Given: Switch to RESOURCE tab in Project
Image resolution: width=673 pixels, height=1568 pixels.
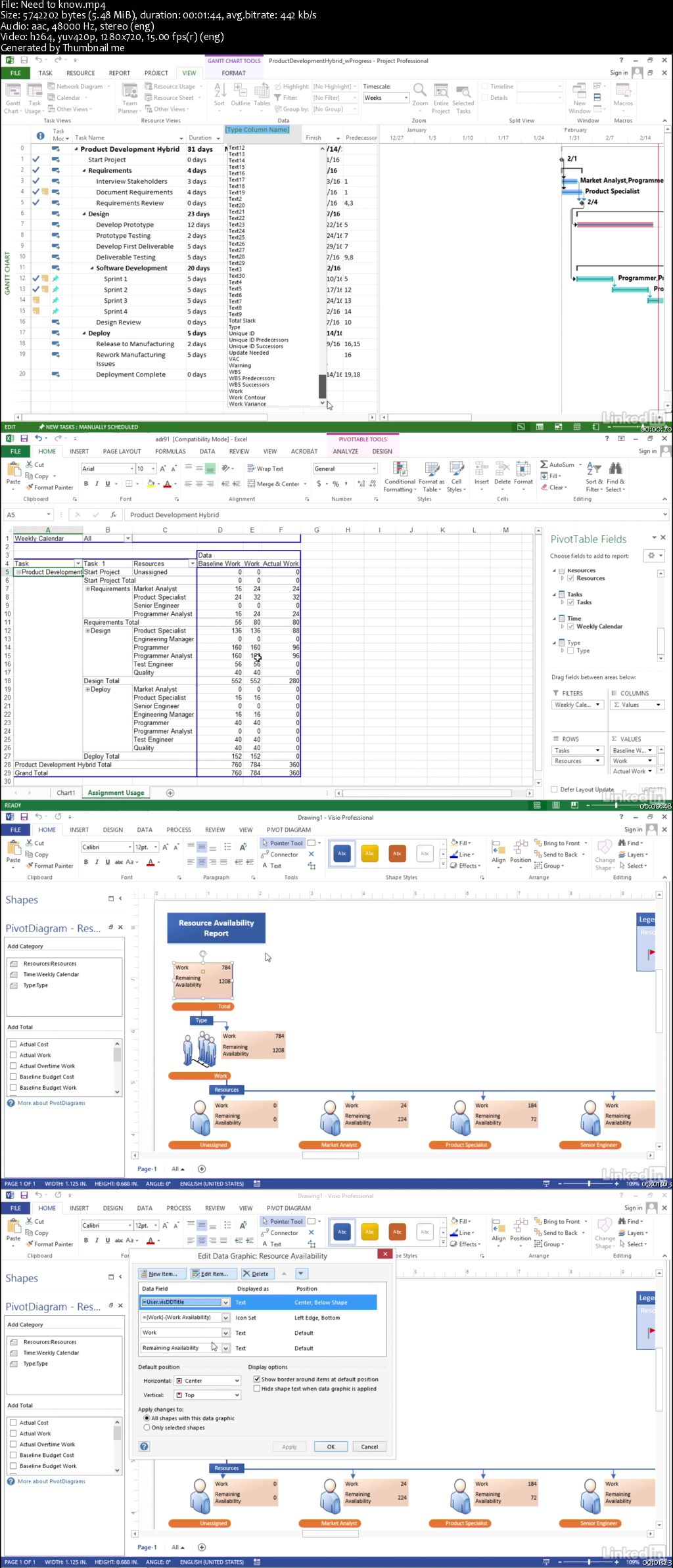Looking at the screenshot, I should click(x=80, y=73).
